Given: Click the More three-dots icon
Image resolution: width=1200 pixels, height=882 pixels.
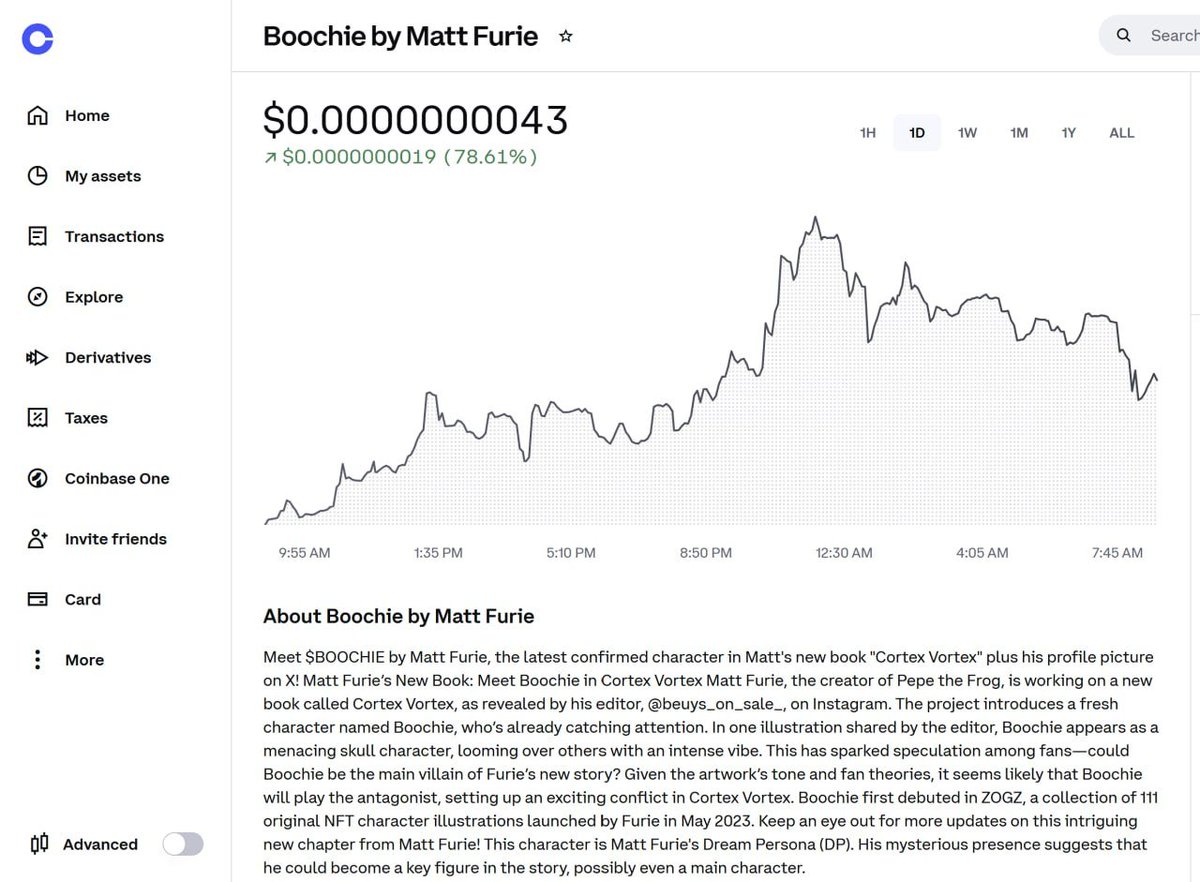Looking at the screenshot, I should coord(37,660).
